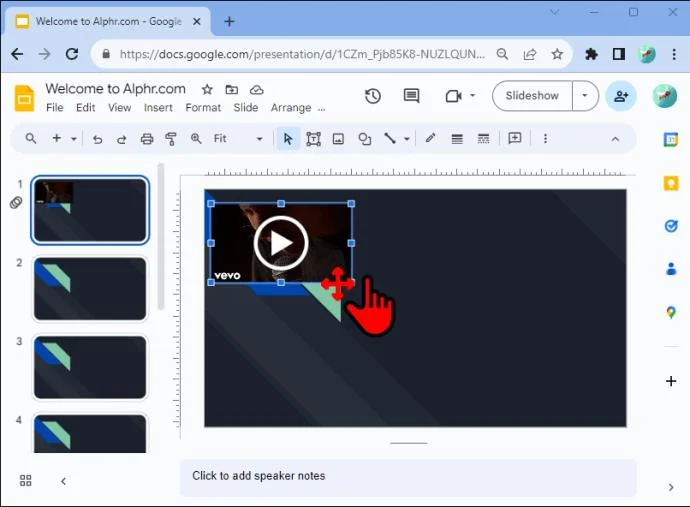The width and height of the screenshot is (690, 507).
Task: Choose the Select arrow cursor tool
Action: point(288,139)
